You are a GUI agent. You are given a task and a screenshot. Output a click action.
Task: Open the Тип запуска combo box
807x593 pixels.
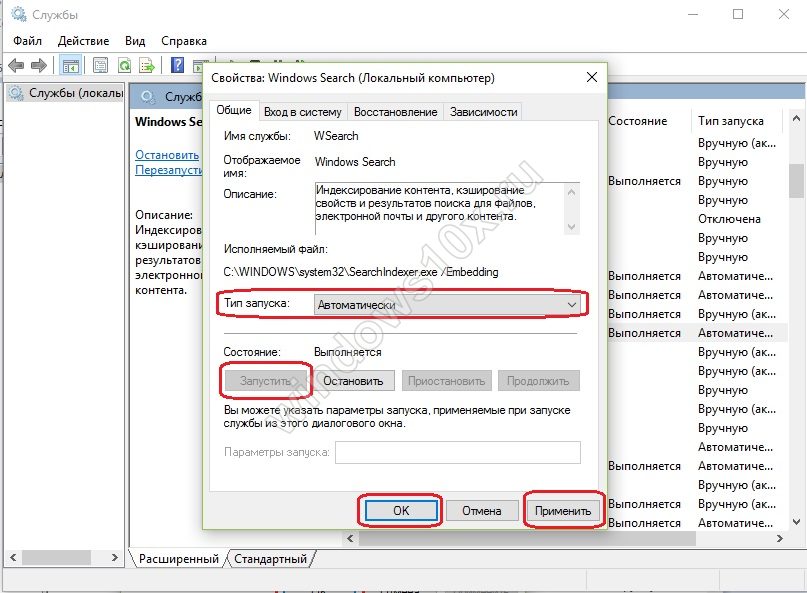coord(446,304)
